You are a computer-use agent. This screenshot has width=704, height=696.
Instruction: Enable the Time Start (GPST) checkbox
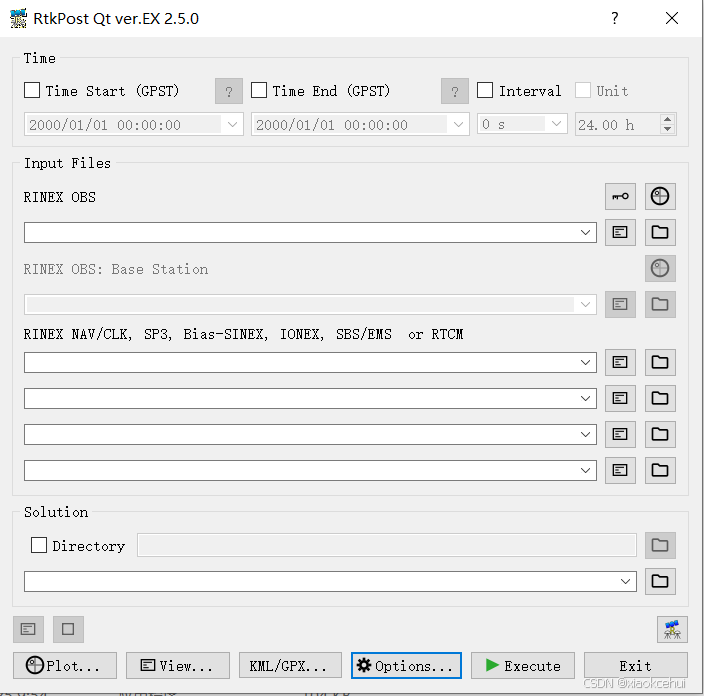pyautogui.click(x=32, y=90)
